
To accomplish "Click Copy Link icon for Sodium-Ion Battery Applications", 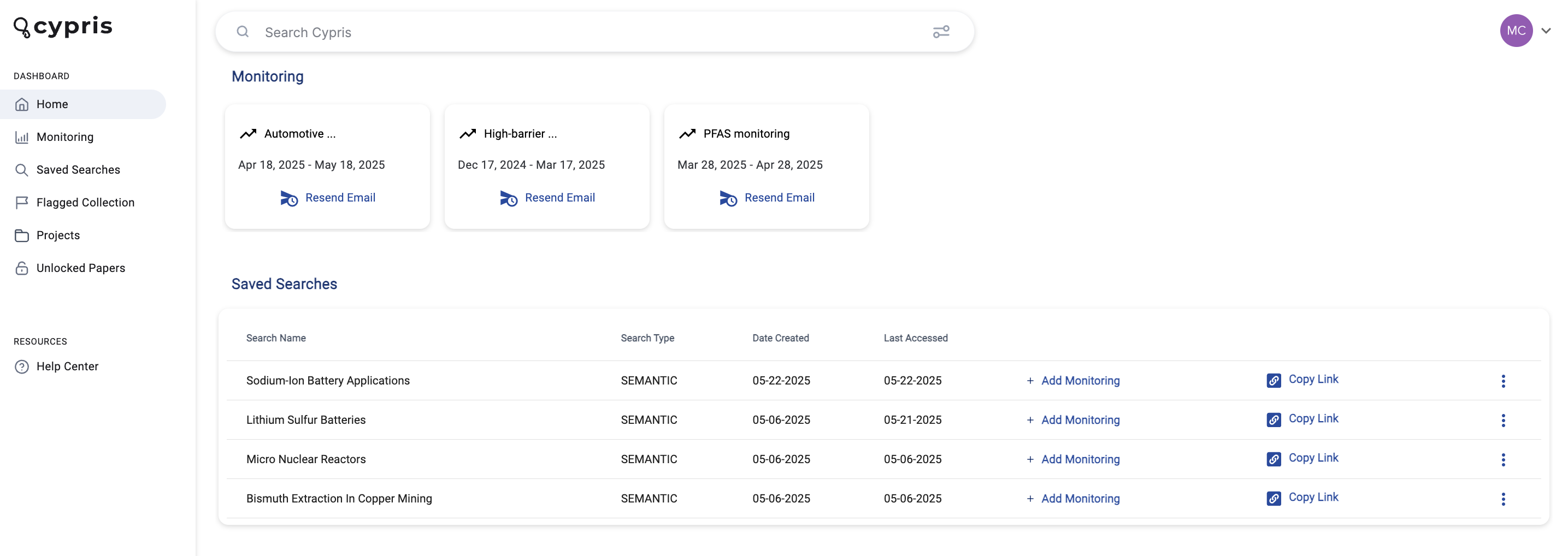I will pos(1274,380).
